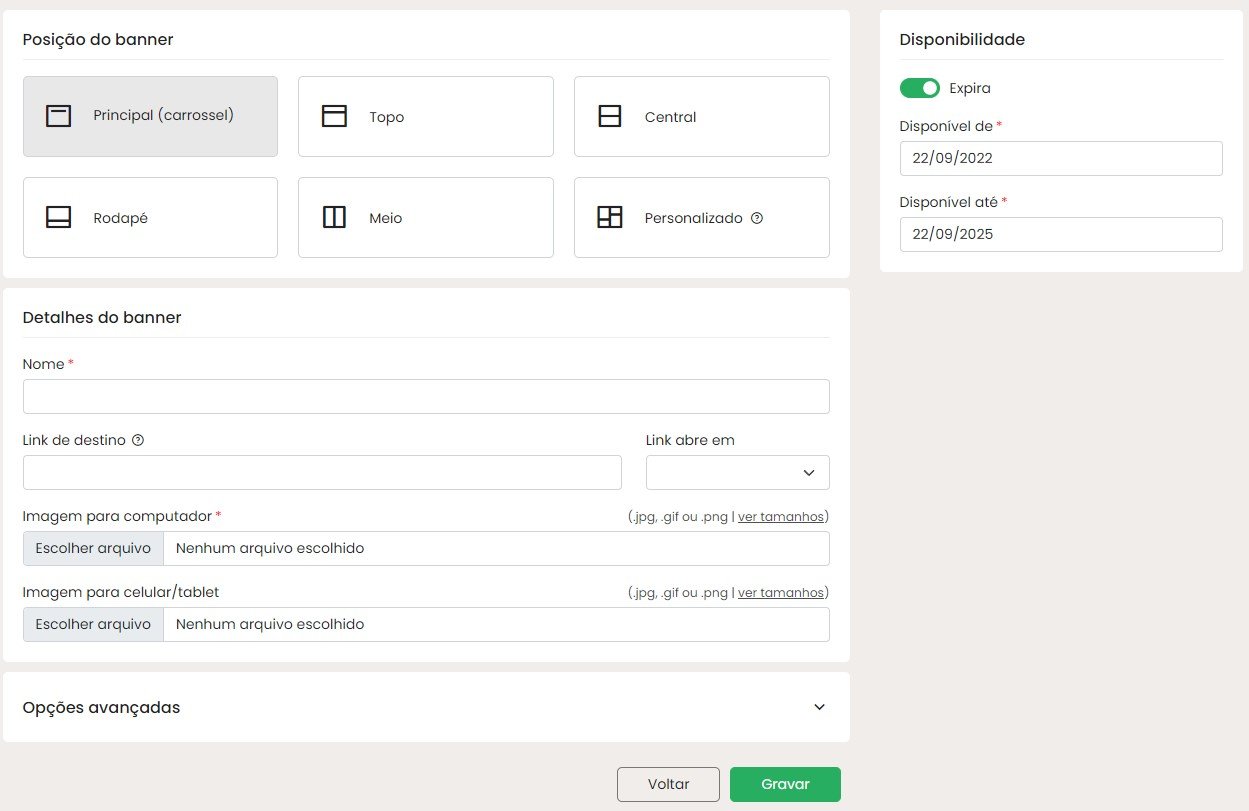Screen dimensions: 1249x811
Task: Select the Personalizado grid icon
Action: tap(610, 217)
